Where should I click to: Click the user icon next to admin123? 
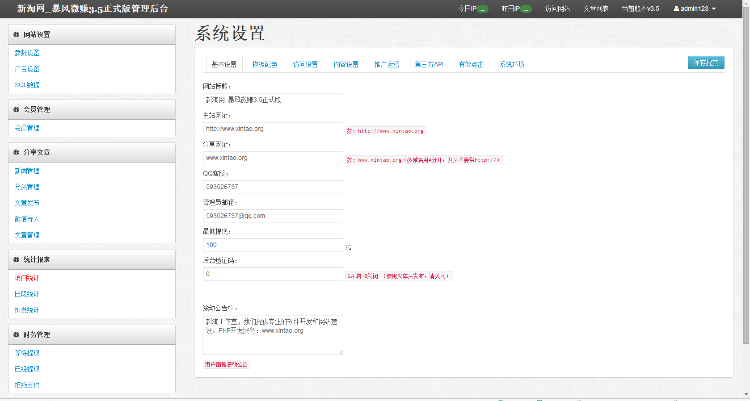click(x=676, y=9)
